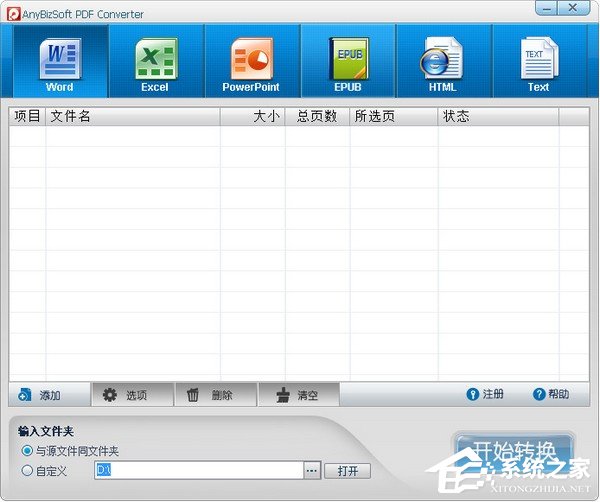Viewport: 600px width, 502px height.
Task: Click 清空 (Clear) list button
Action: pos(299,394)
